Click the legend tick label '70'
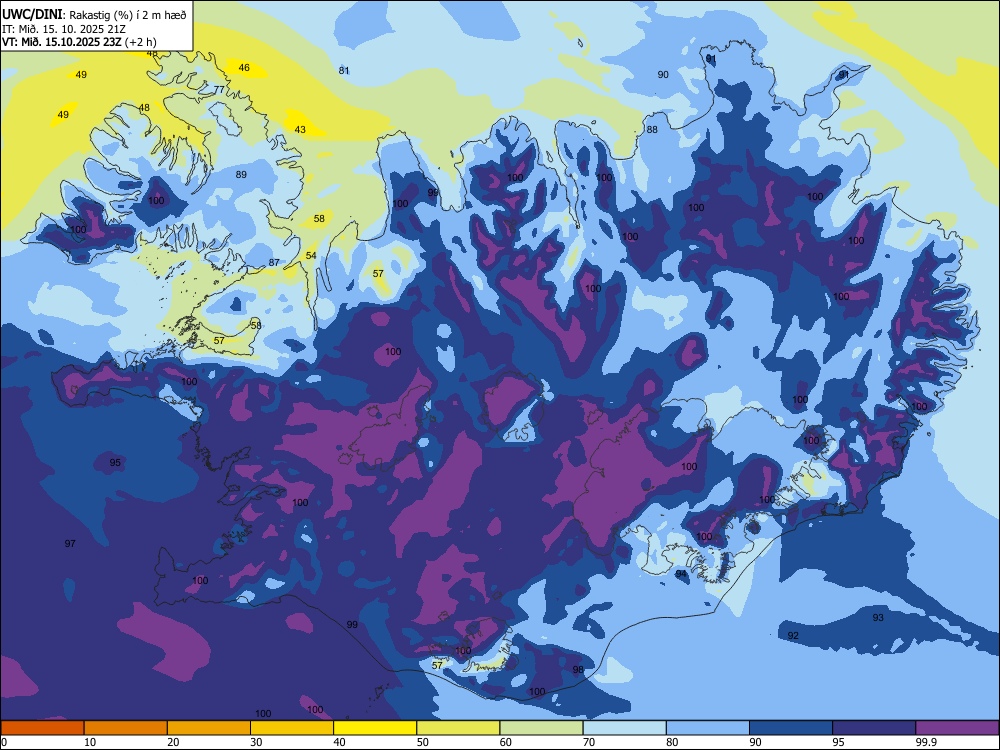This screenshot has height=750, width=1000. click(589, 742)
